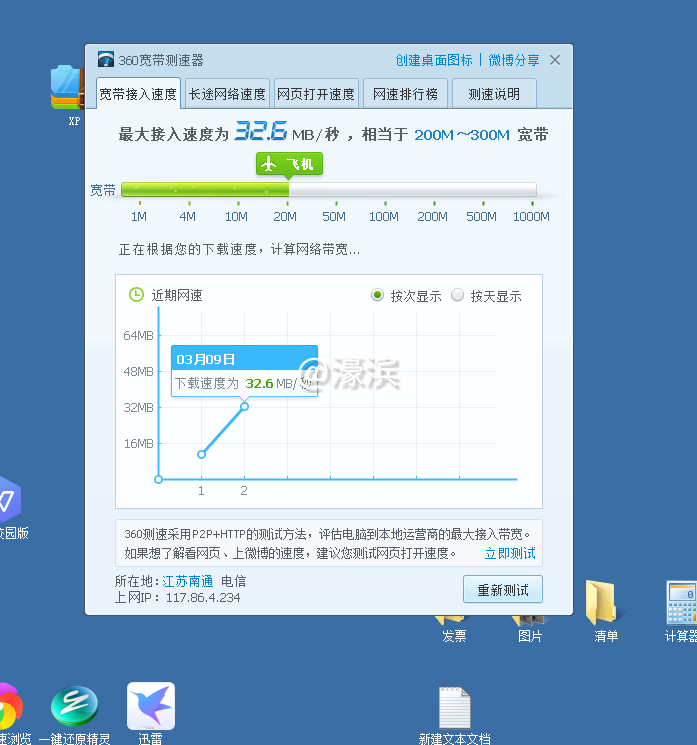Viewport: 697px width, 745px height.
Task: Click the 03月09日 speed tooltip
Action: 244,371
